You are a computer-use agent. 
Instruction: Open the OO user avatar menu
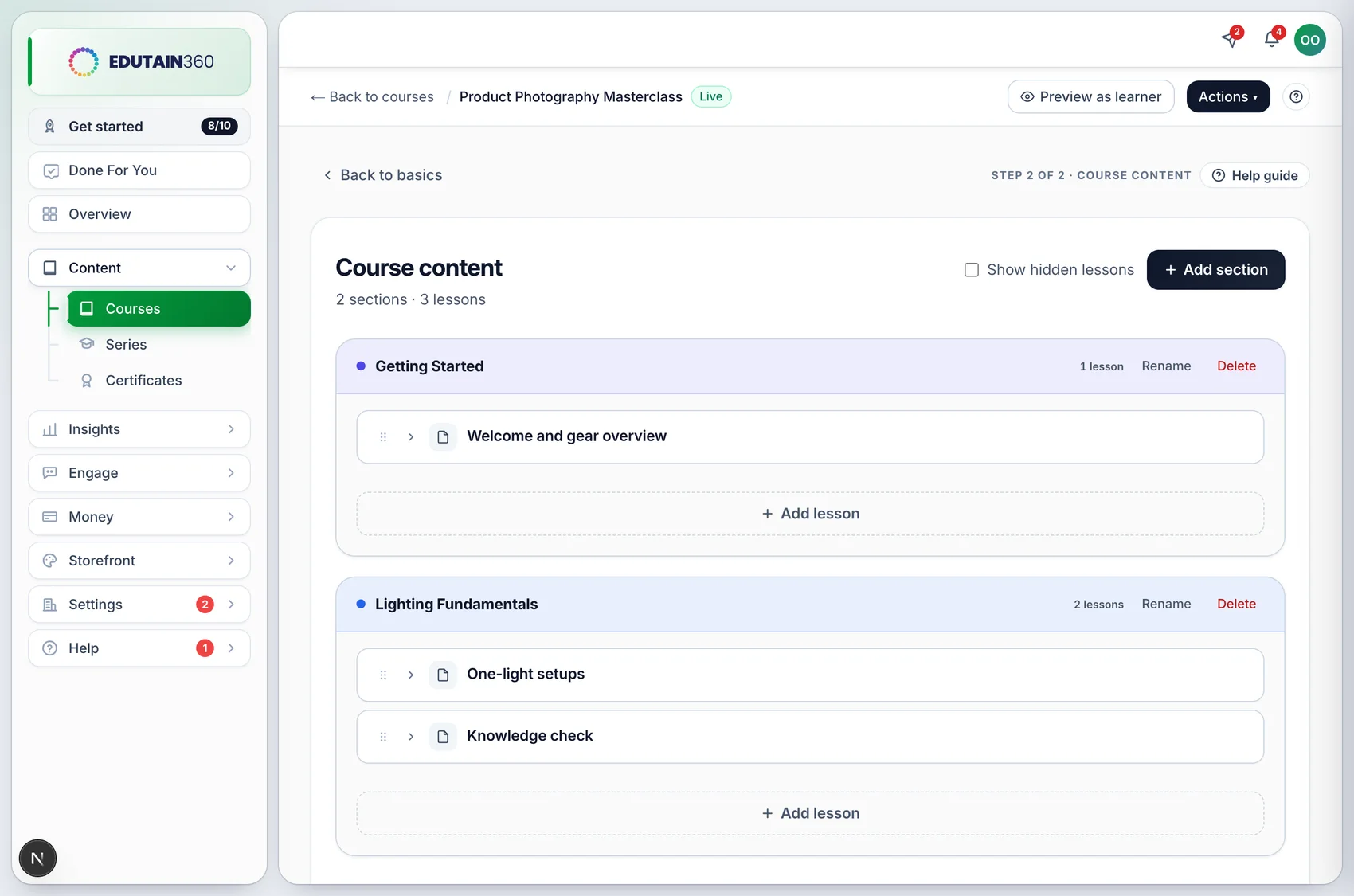[x=1310, y=40]
